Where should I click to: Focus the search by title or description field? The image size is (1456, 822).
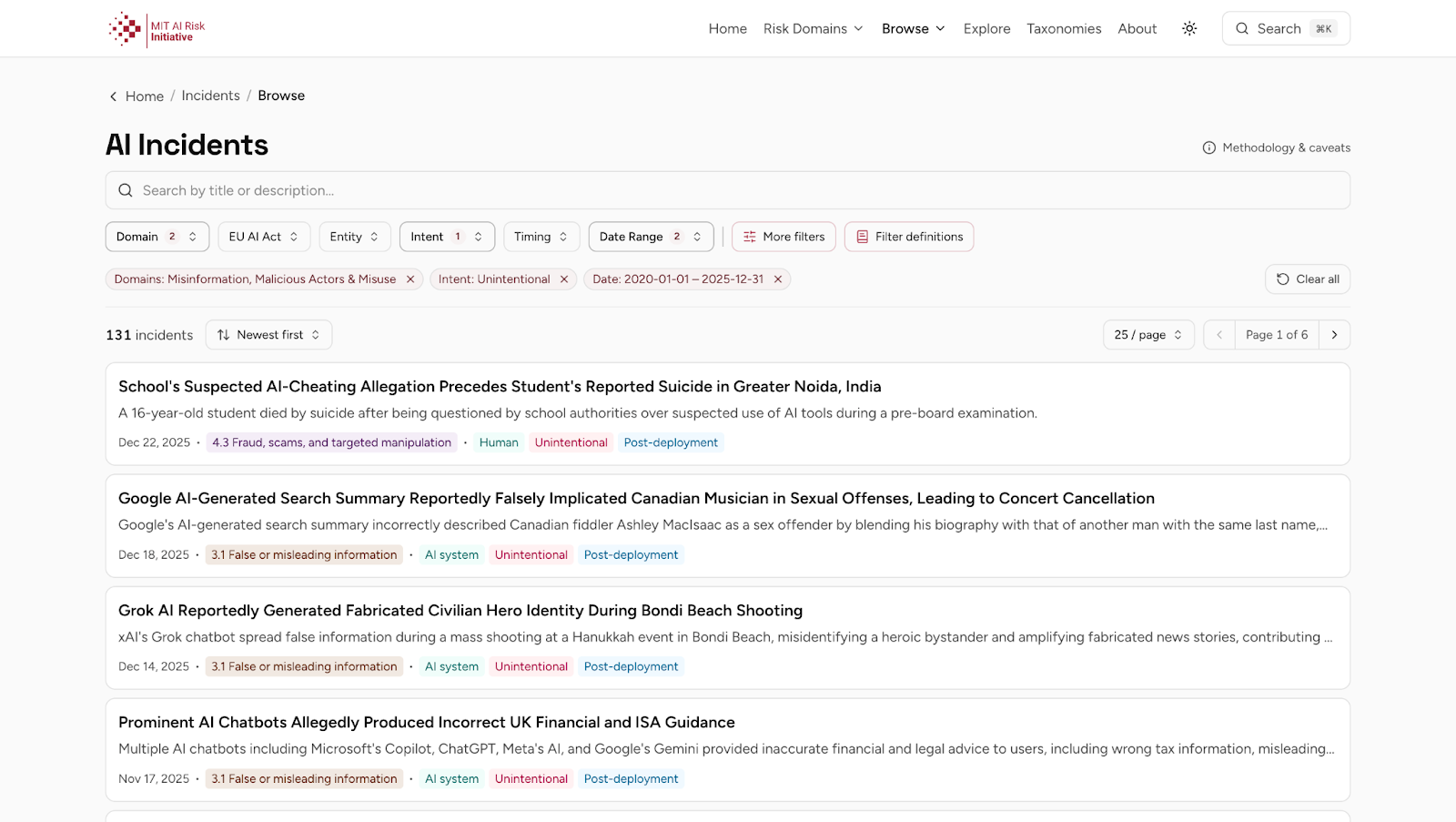728,190
